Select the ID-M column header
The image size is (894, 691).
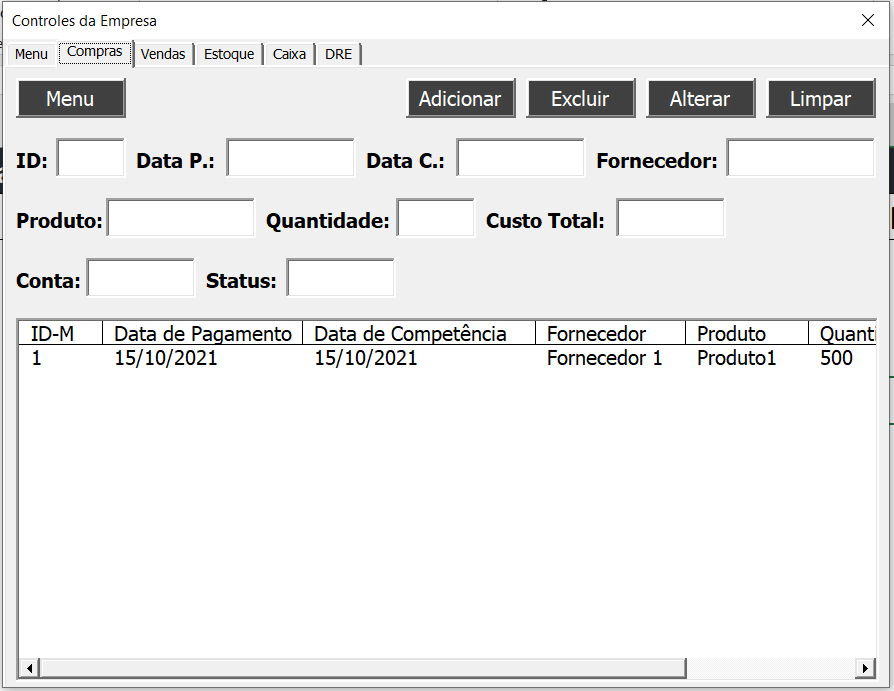coord(60,334)
